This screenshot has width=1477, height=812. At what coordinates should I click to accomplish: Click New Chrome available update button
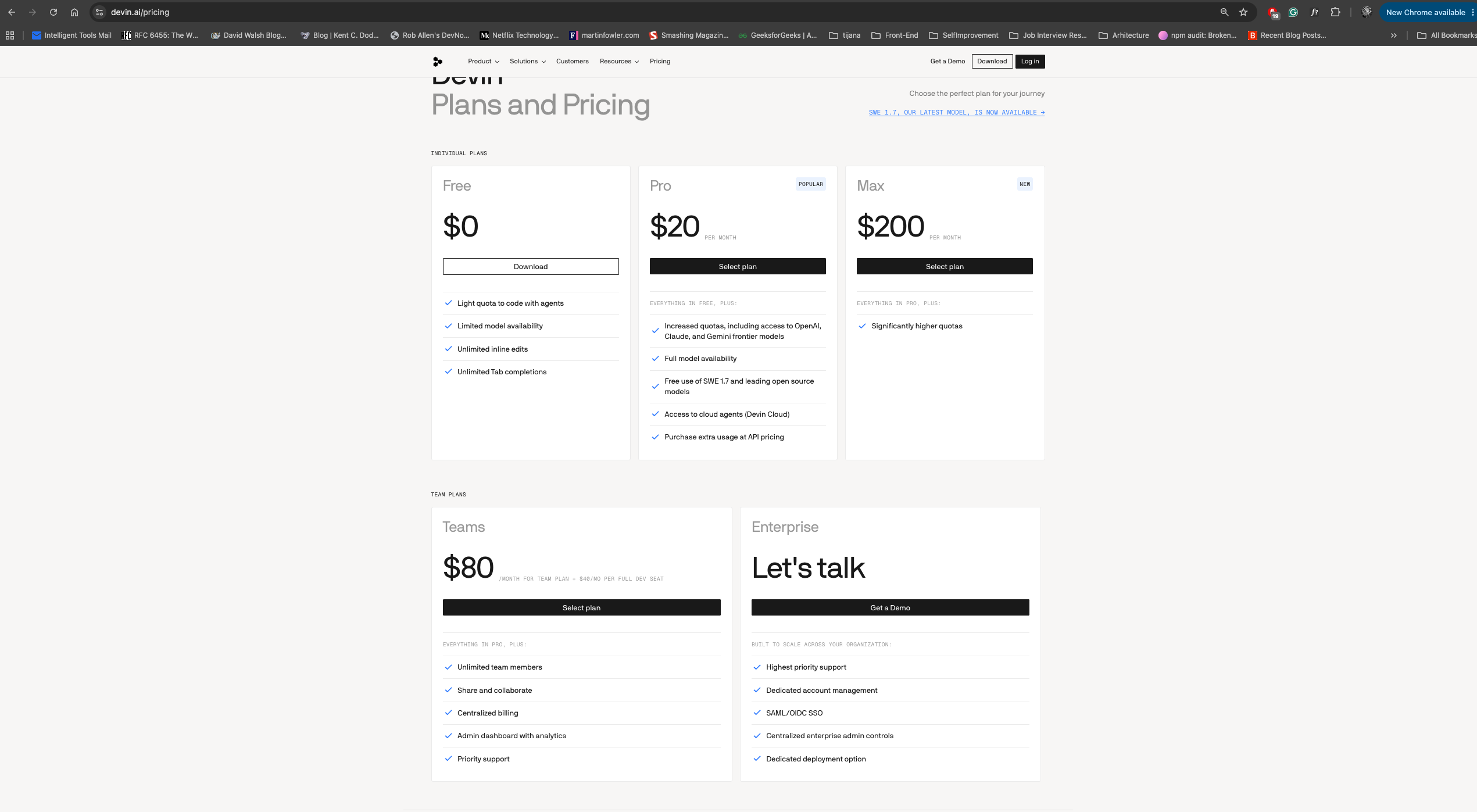click(x=1428, y=12)
